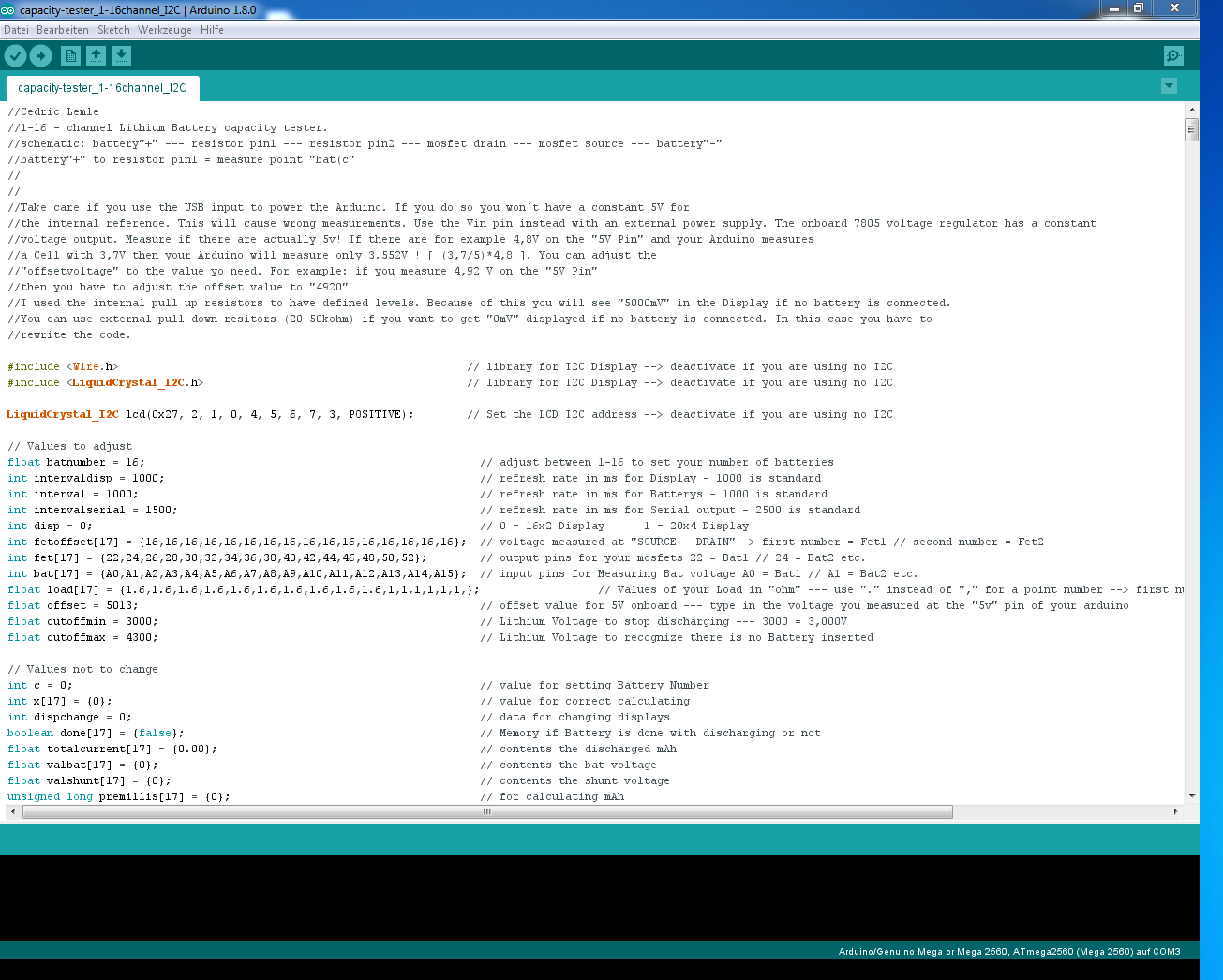The image size is (1223, 980).
Task: Click the 'int fet[17]' pins line
Action: (216, 557)
